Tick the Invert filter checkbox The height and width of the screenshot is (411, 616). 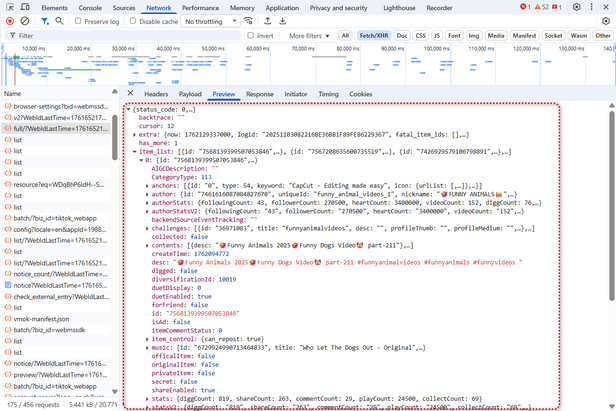(x=251, y=35)
